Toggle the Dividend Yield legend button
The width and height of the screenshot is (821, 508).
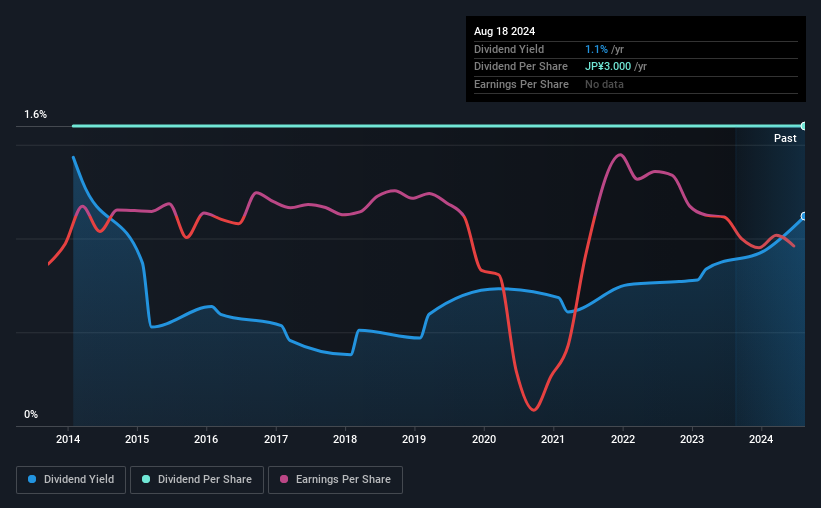pyautogui.click(x=71, y=479)
